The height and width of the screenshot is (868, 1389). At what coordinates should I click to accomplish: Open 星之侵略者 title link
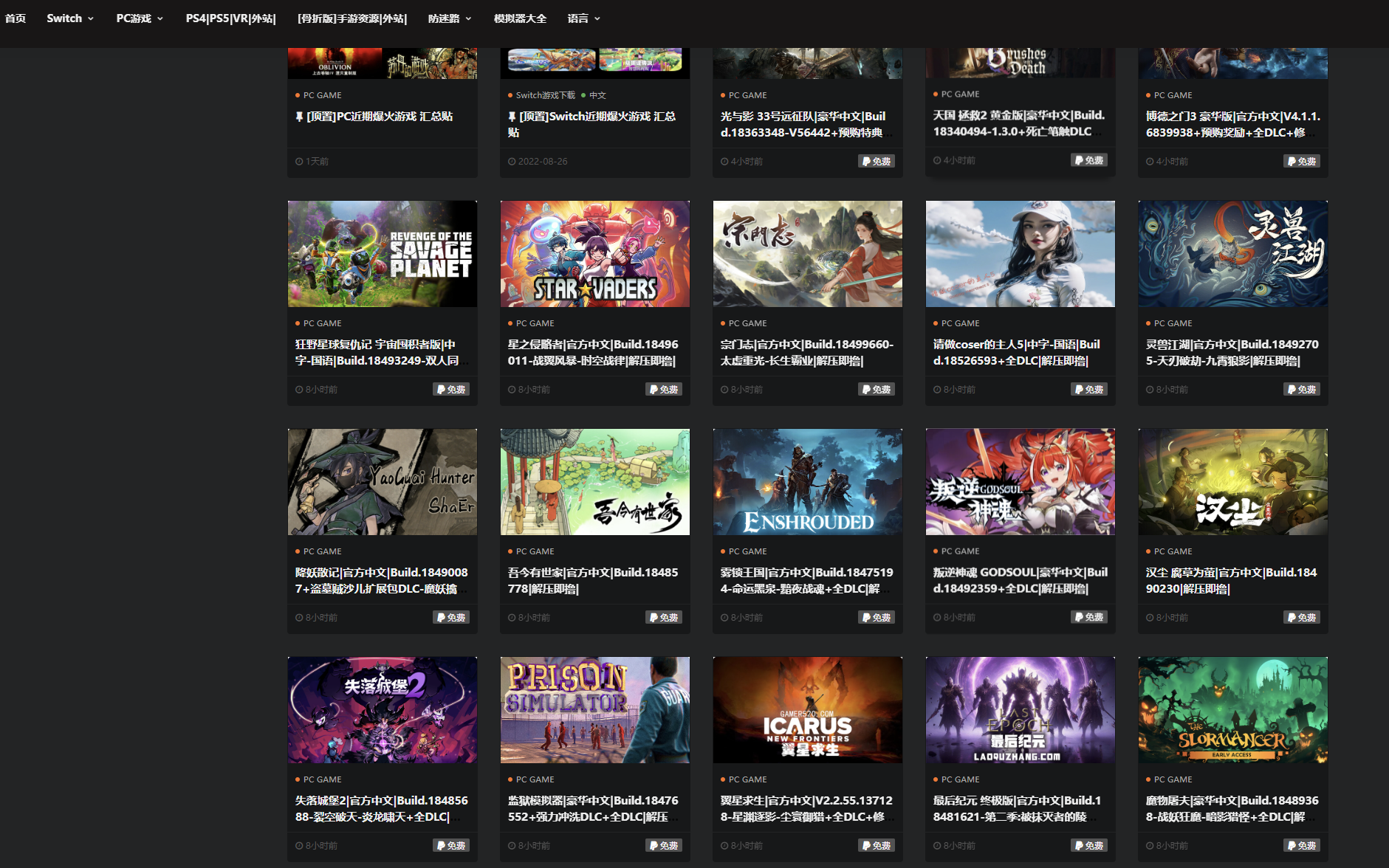[x=593, y=352]
